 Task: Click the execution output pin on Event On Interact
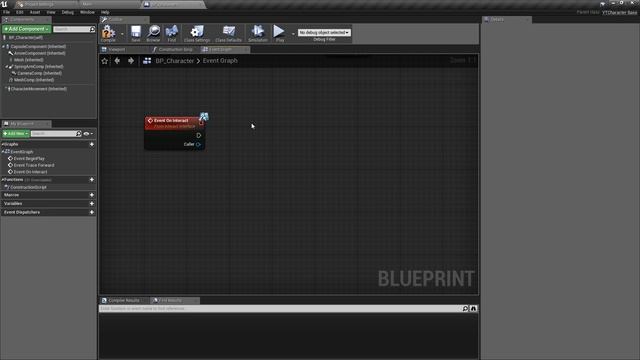(199, 135)
